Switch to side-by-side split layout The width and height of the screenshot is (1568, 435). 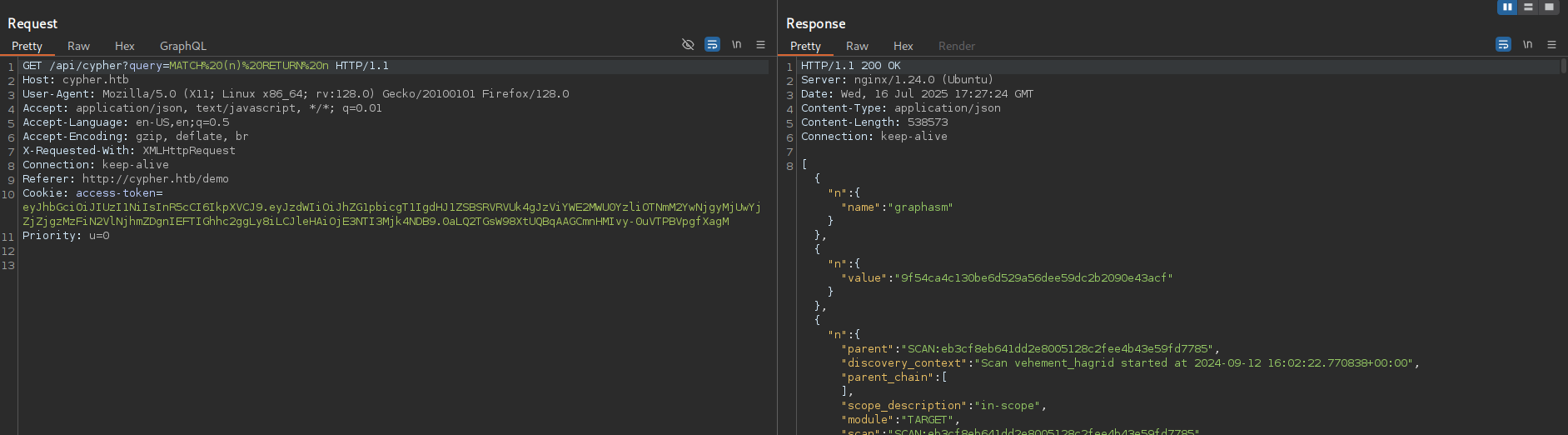[1507, 7]
